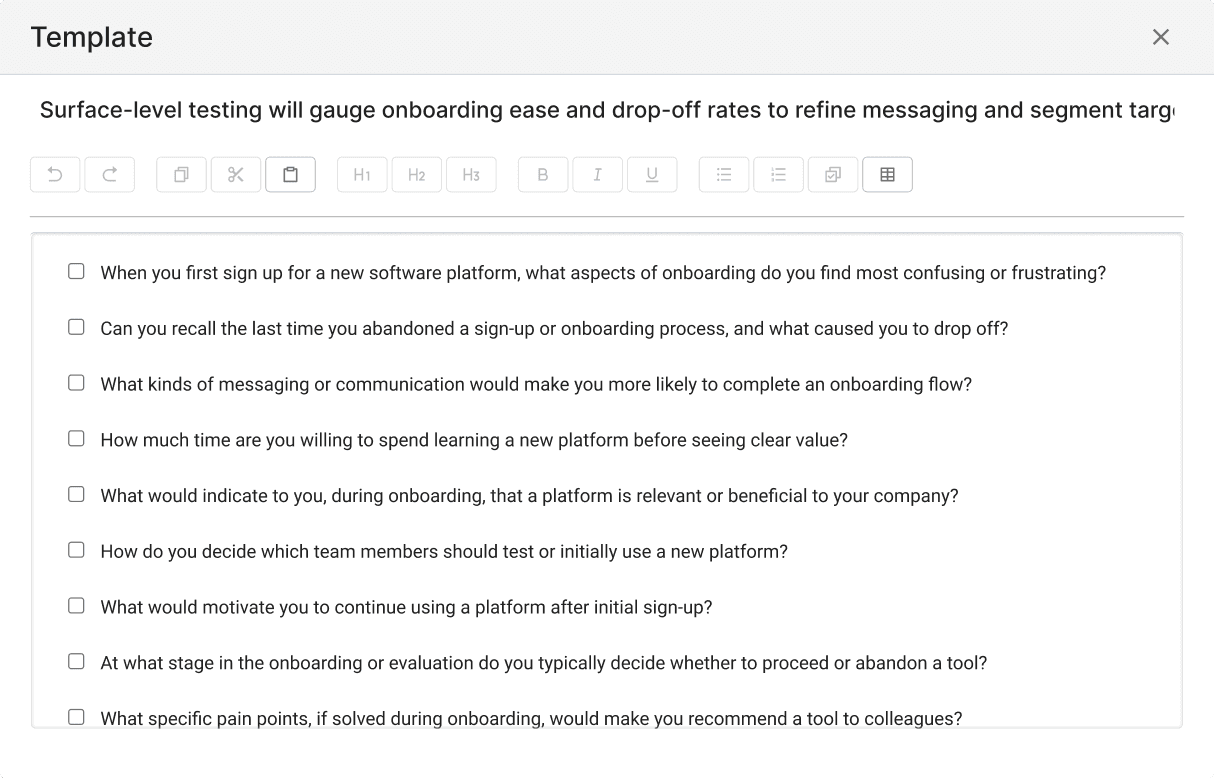Check the 'most confusing or frustrating' question box
Viewport: 1214px width, 779px height.
click(x=76, y=271)
